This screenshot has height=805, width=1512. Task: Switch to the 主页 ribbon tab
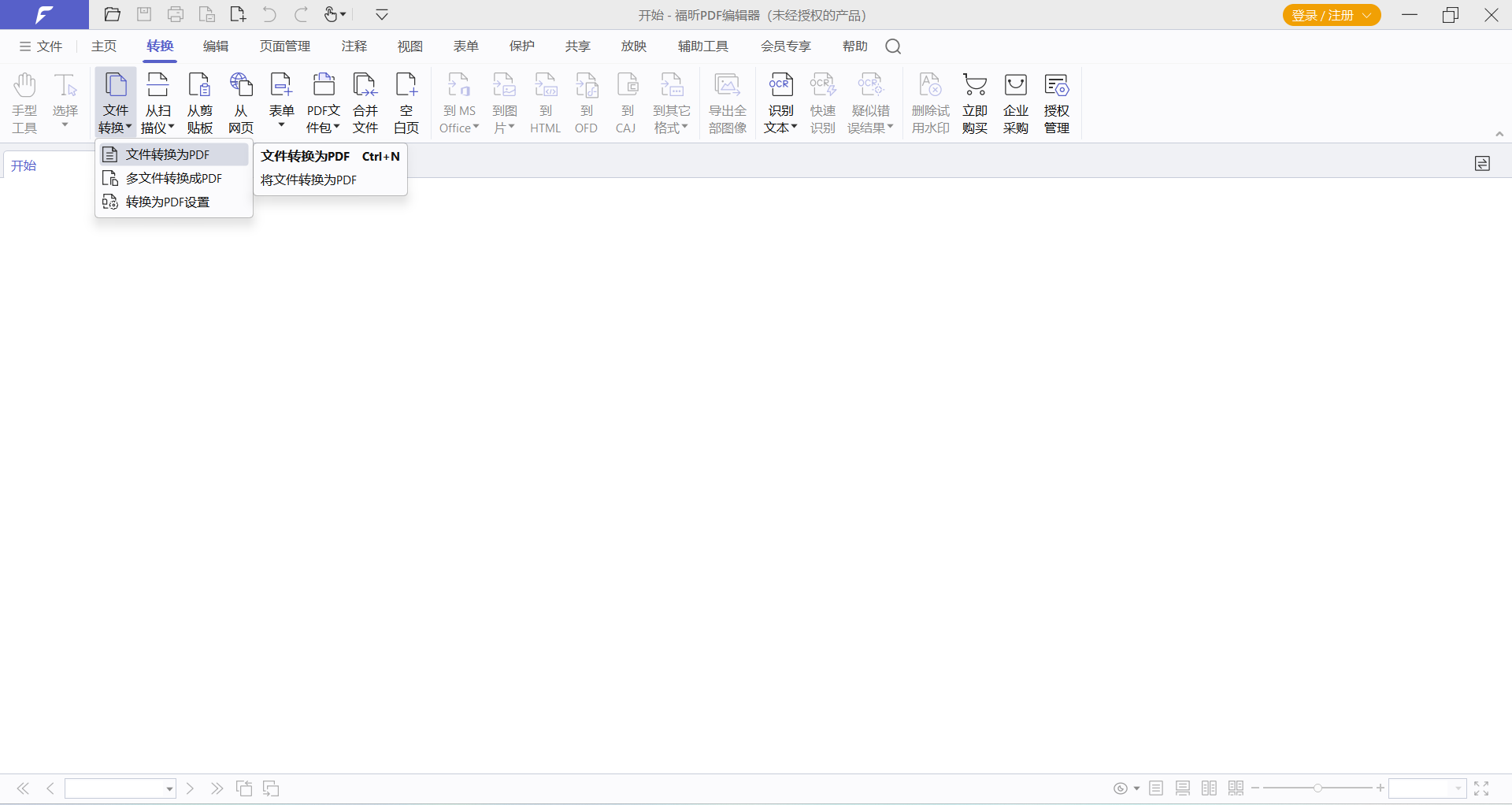click(x=104, y=46)
